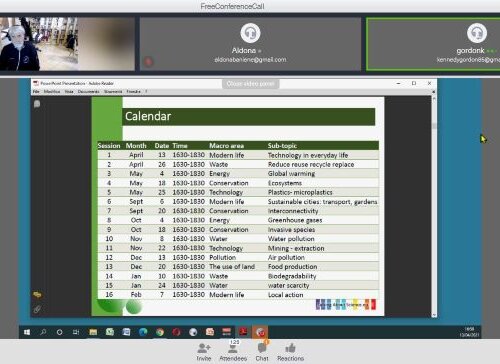Click the Calendar slide title banner
This screenshot has width=500, height=364.
point(249,117)
